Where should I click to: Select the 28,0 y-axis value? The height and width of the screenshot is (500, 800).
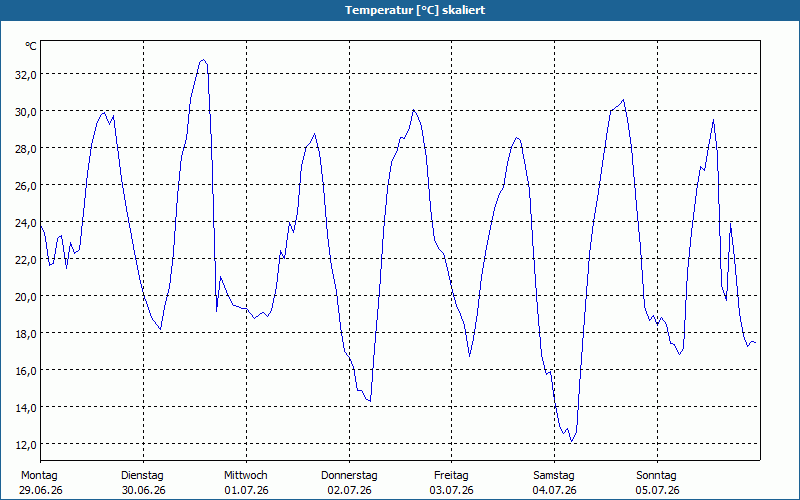26,148
